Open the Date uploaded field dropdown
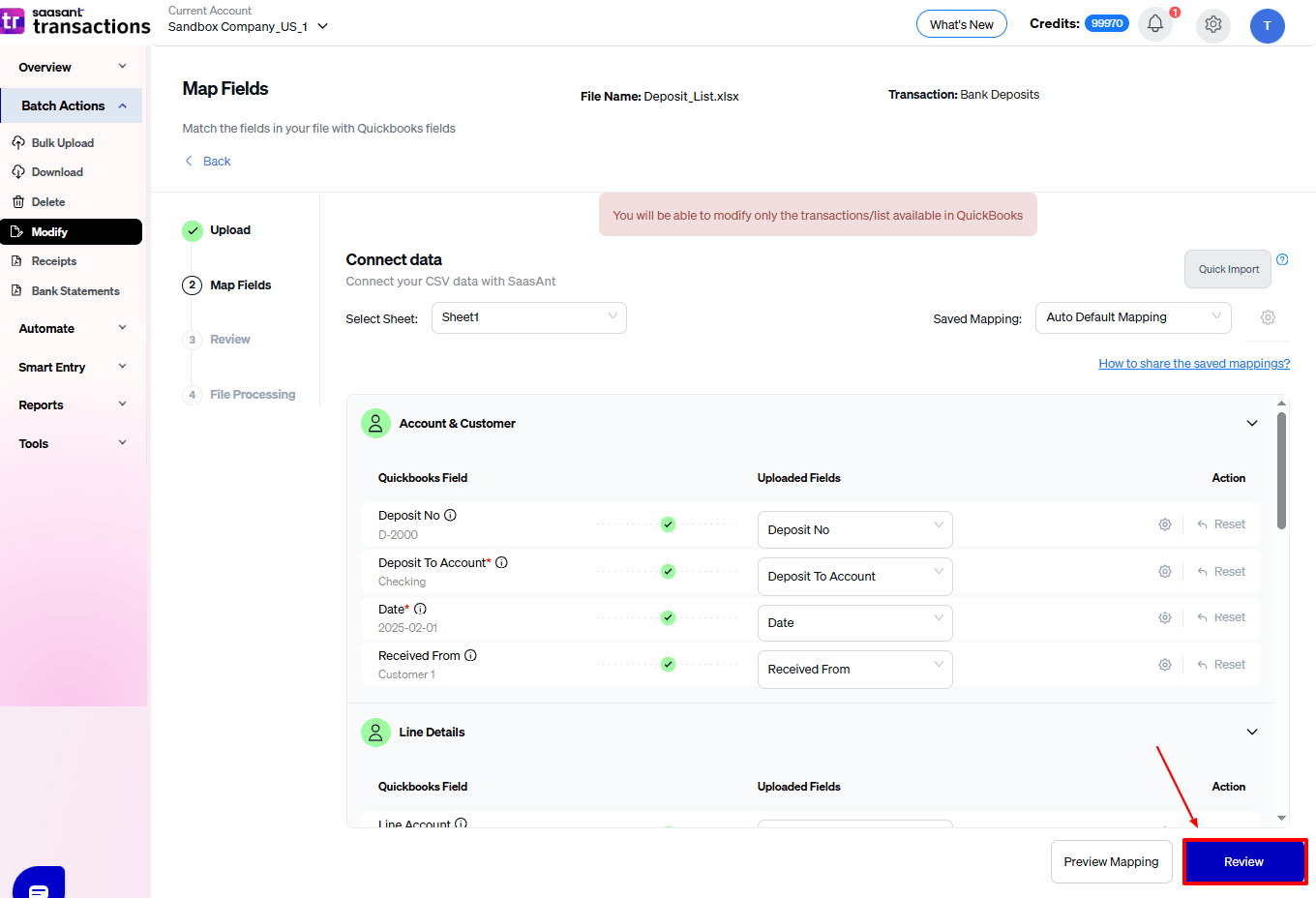The image size is (1316, 898). pos(854,623)
